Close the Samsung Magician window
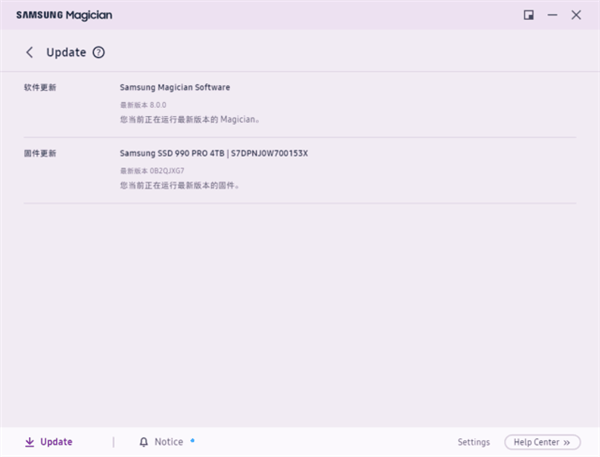The image size is (600, 457). [x=576, y=15]
